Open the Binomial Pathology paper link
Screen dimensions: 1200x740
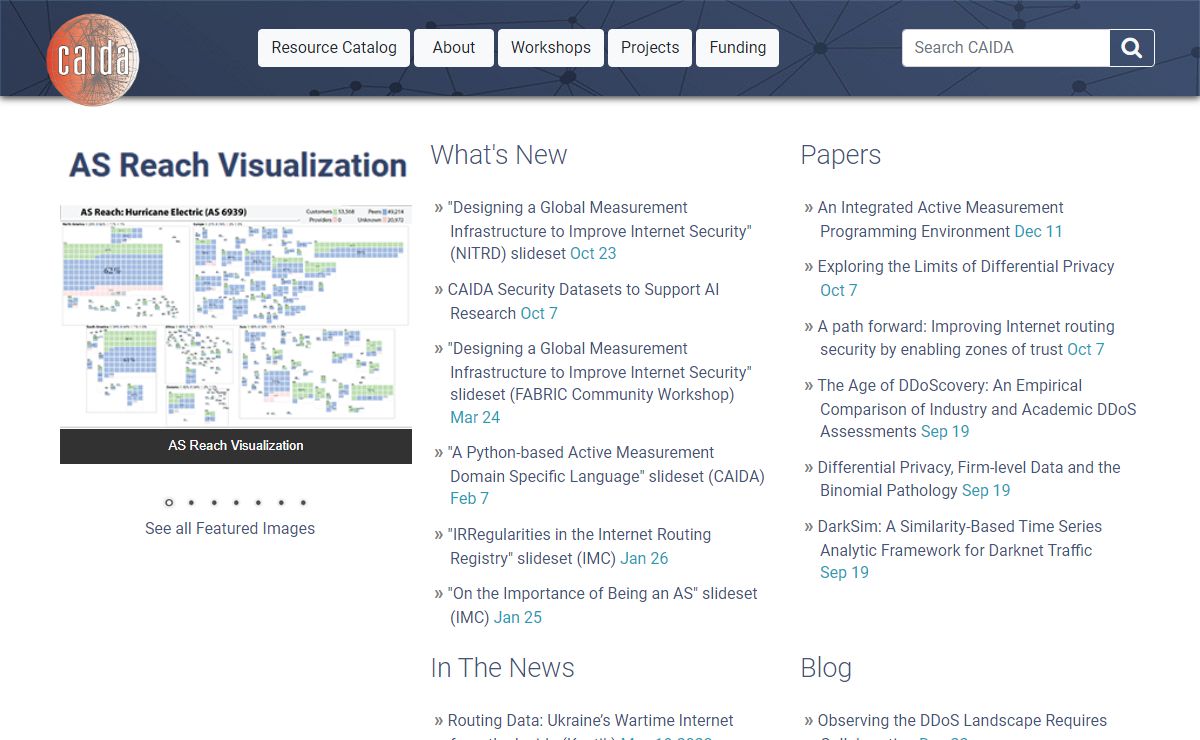pos(969,479)
